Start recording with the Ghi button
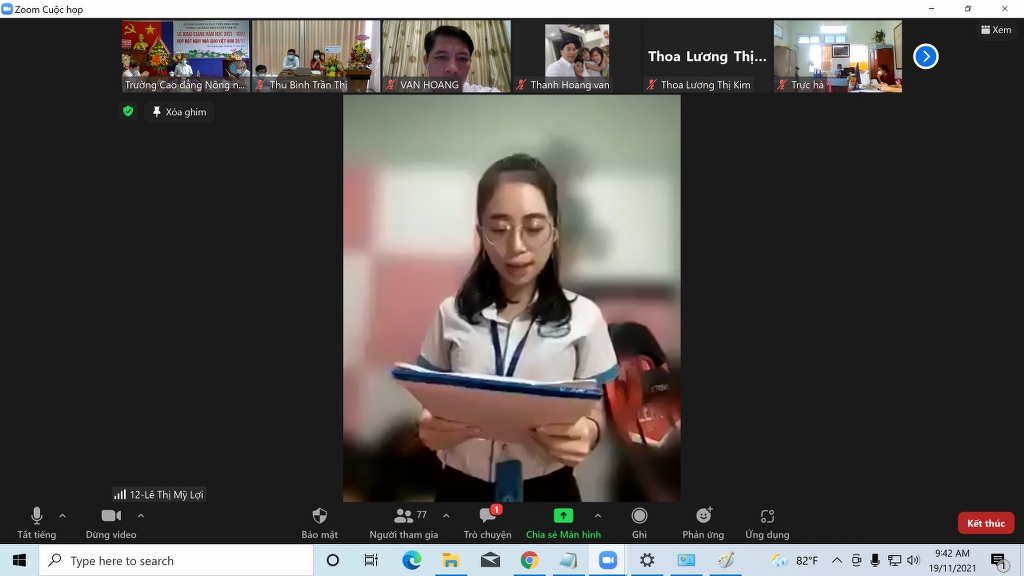Image resolution: width=1024 pixels, height=576 pixels. pyautogui.click(x=639, y=517)
